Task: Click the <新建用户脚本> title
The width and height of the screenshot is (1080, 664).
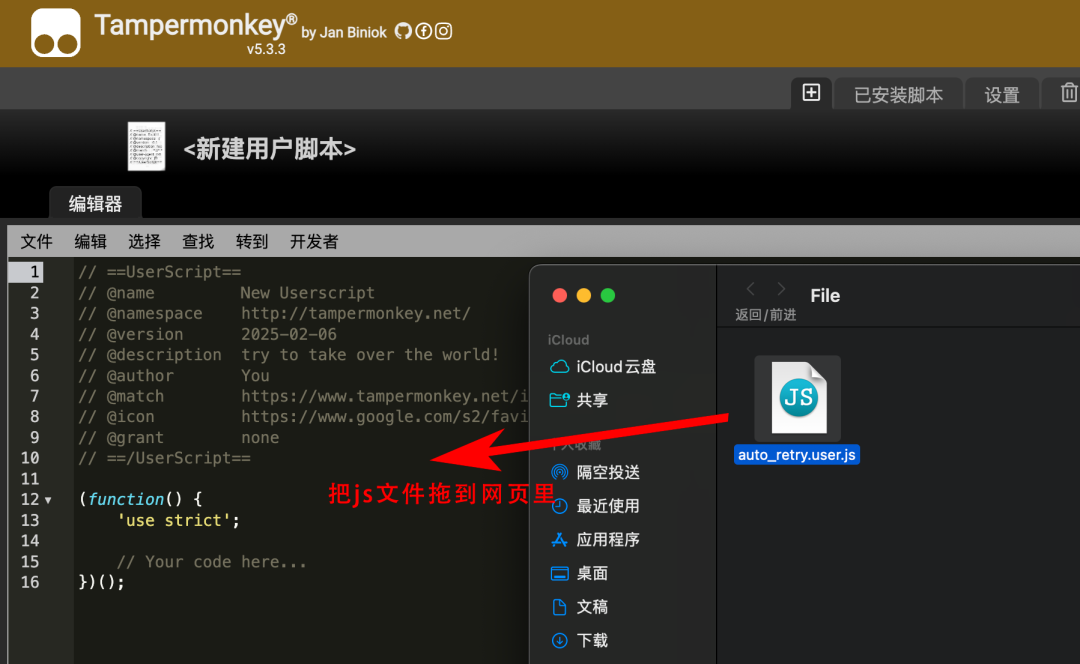Action: (269, 149)
